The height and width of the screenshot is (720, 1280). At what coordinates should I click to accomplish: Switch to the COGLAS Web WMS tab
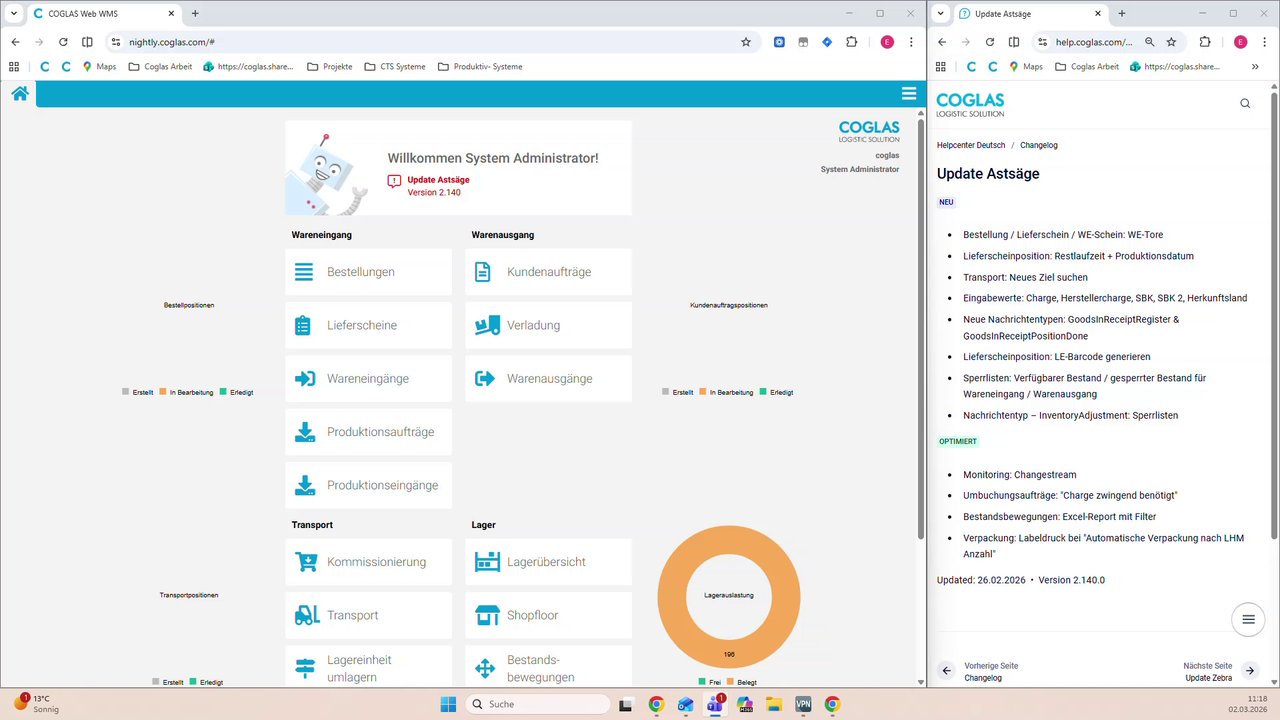coord(102,14)
